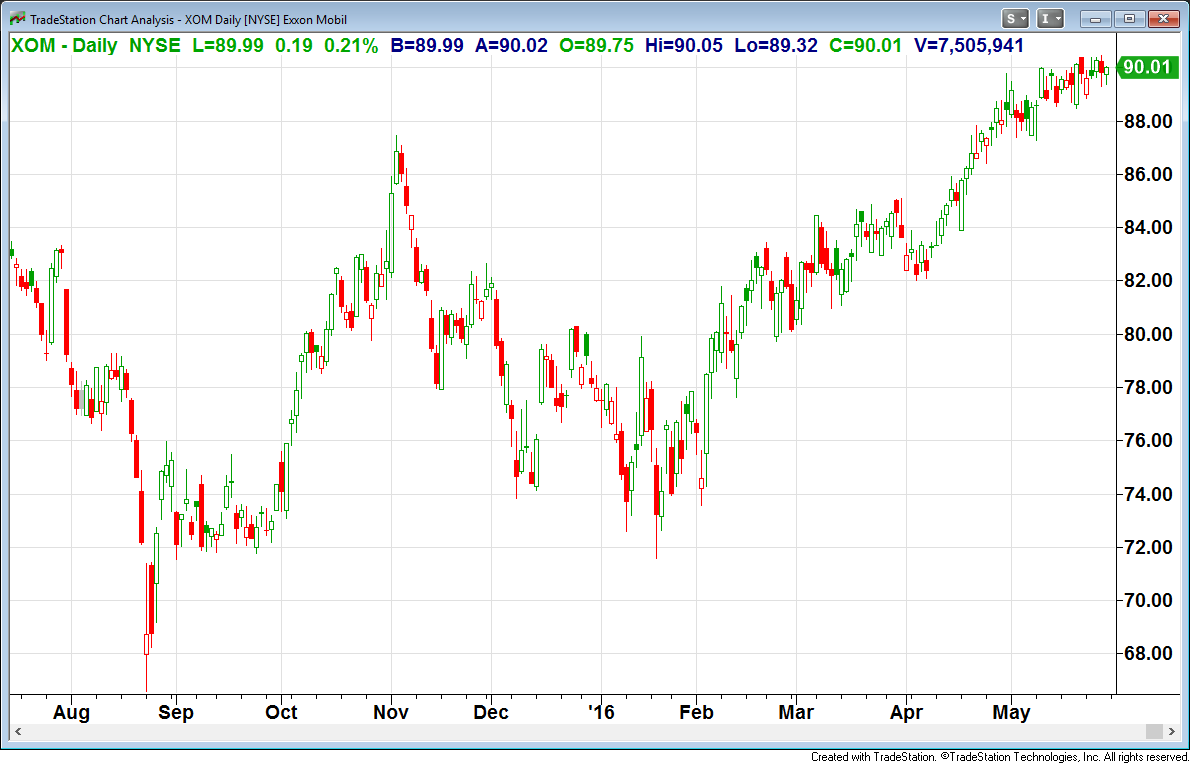
Task: Click the 70.00 price axis label
Action: (1146, 601)
